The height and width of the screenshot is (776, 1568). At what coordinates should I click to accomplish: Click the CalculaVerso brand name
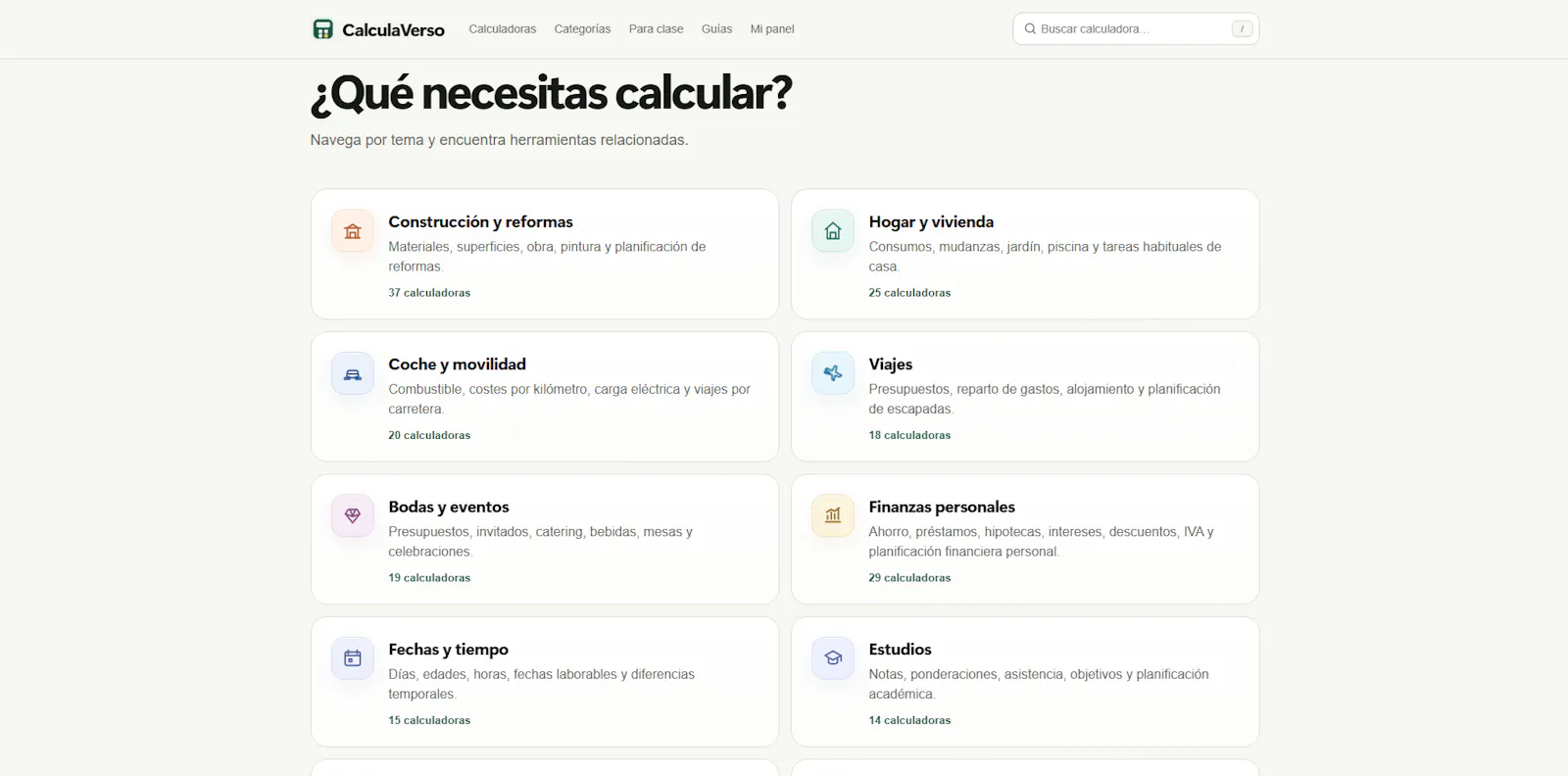(x=393, y=29)
